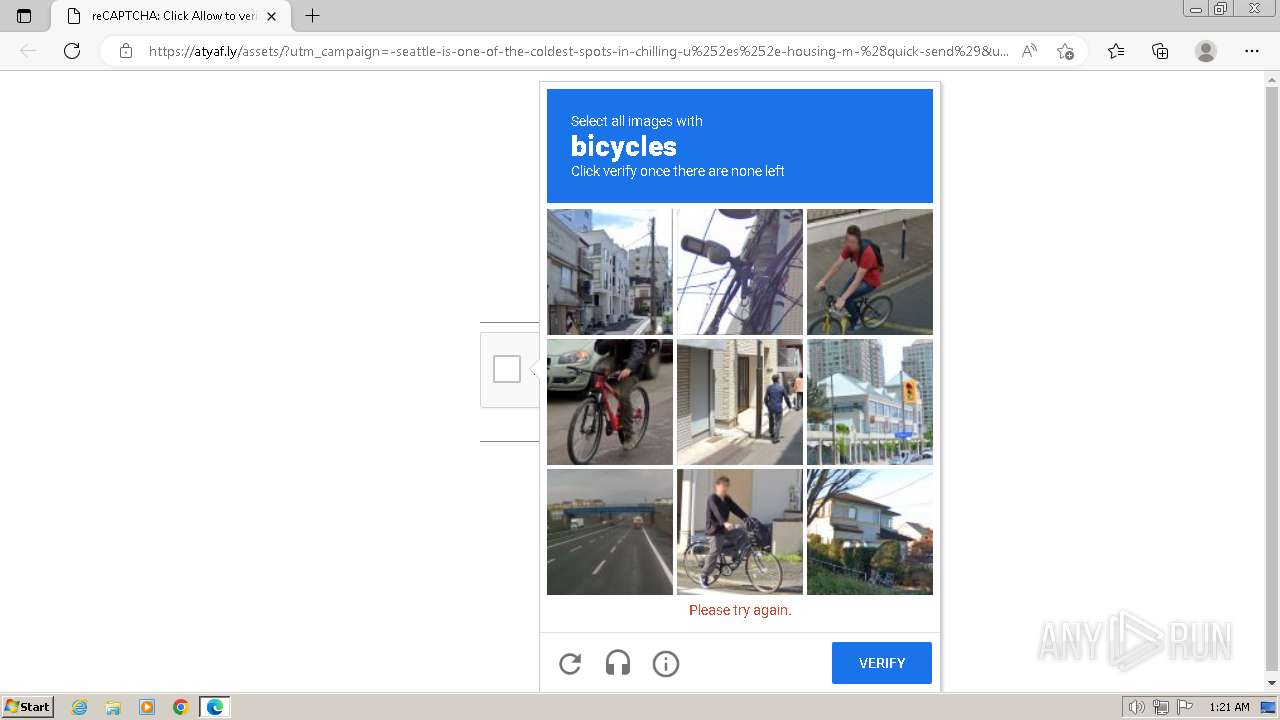Click the Show desktop button

click(1270, 707)
